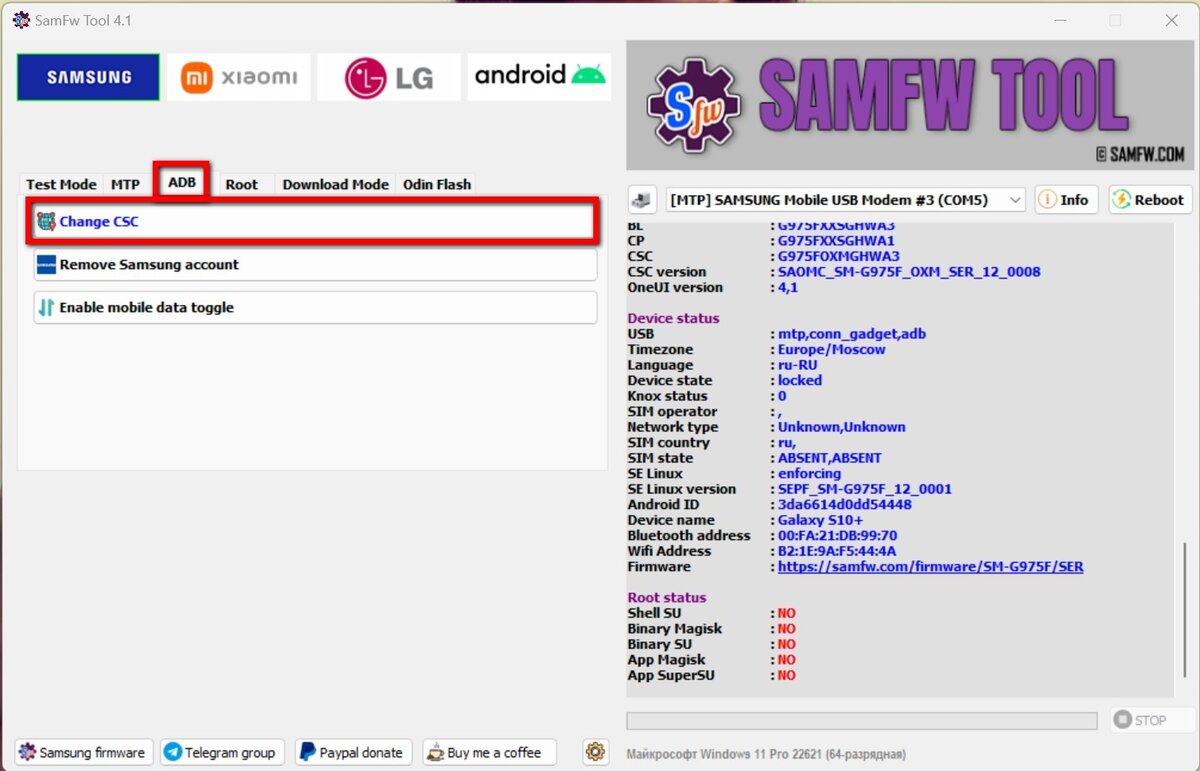Click the Android ID value 3da6614d0dd54448
Screen dimensions: 1200x771
point(845,505)
